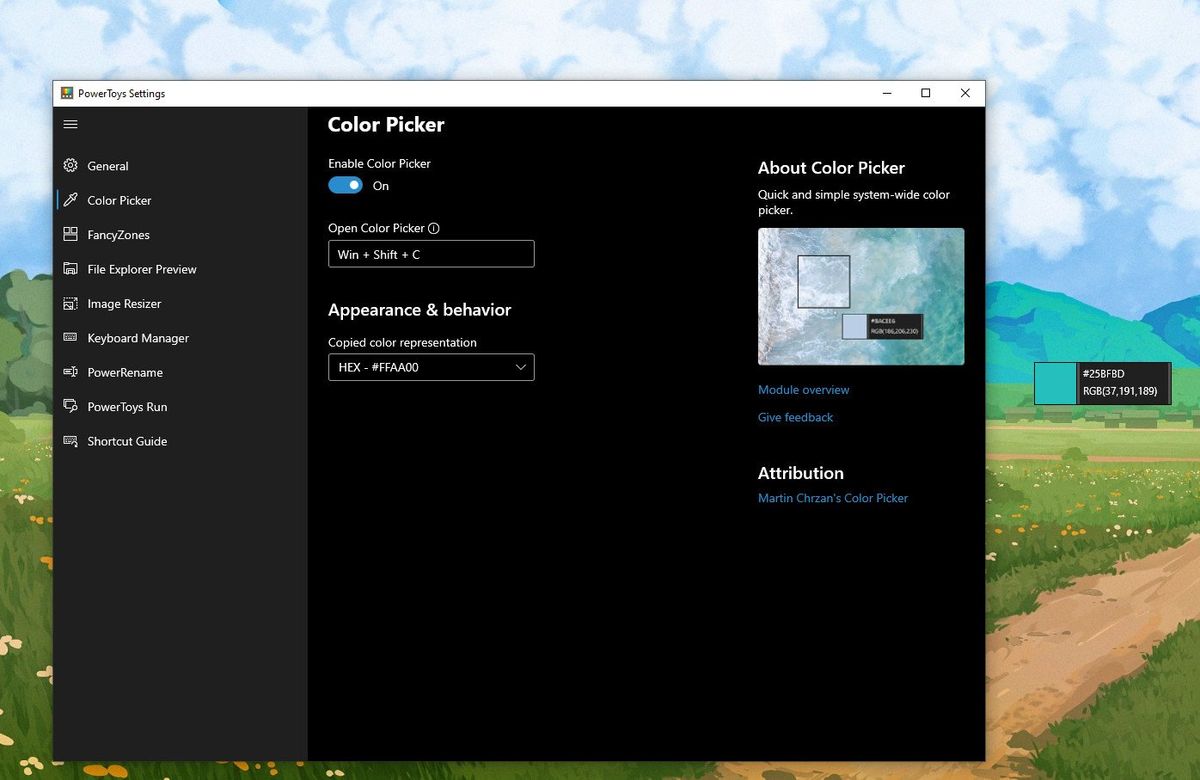The width and height of the screenshot is (1200, 780).
Task: Click the PowerToys Run icon
Action: pos(70,406)
